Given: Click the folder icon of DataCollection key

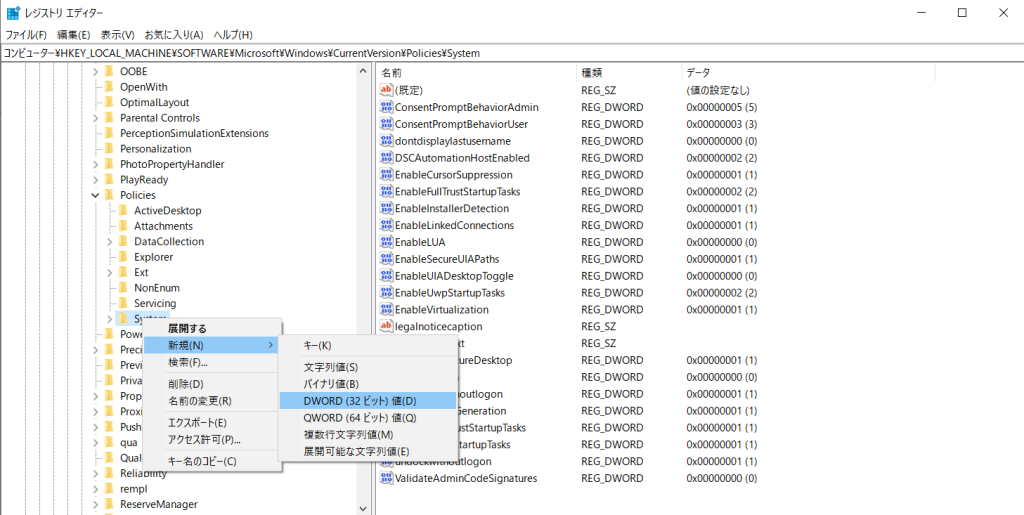Looking at the screenshot, I should tap(123, 242).
